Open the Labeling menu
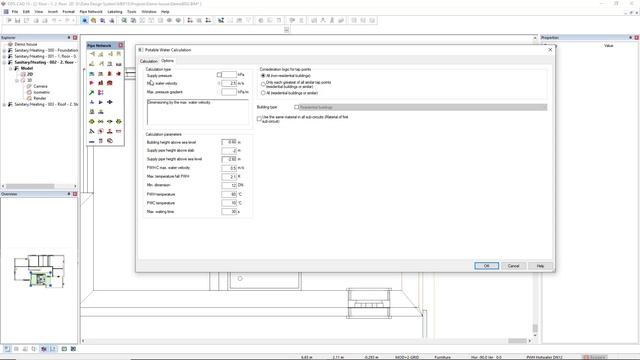Screen dimensions: 640x360 pyautogui.click(x=115, y=12)
